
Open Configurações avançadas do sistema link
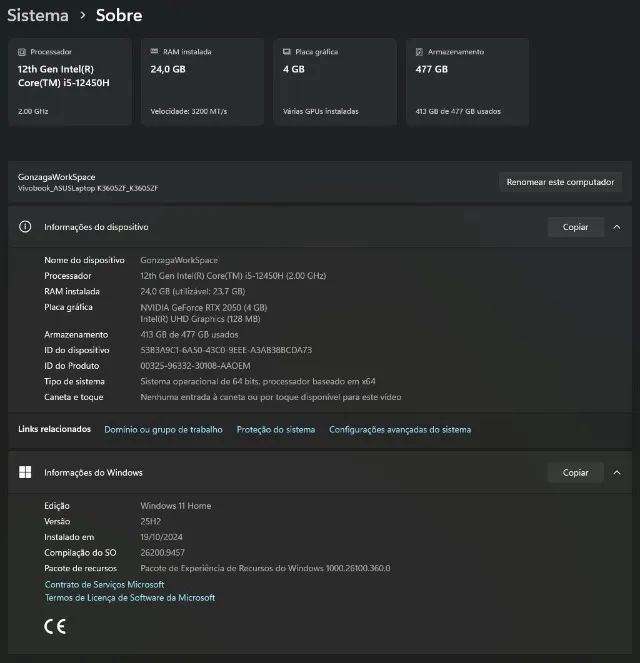(400, 430)
